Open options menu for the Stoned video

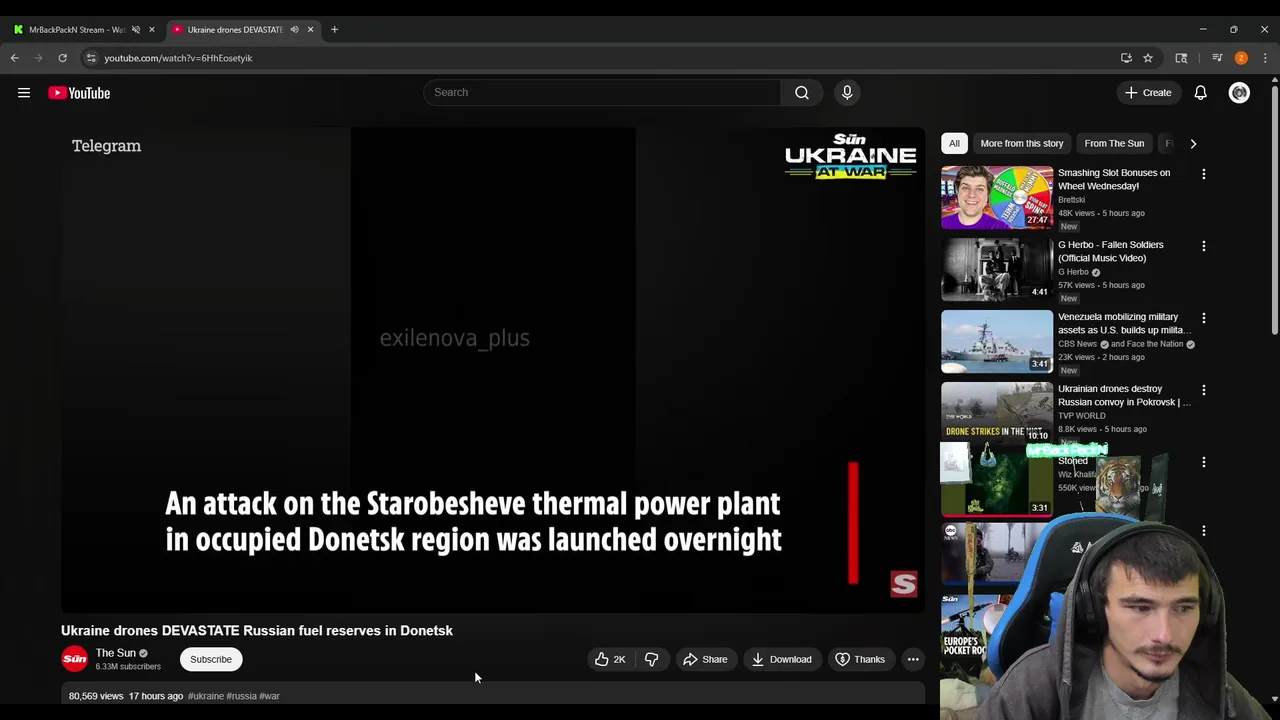[x=1204, y=462]
